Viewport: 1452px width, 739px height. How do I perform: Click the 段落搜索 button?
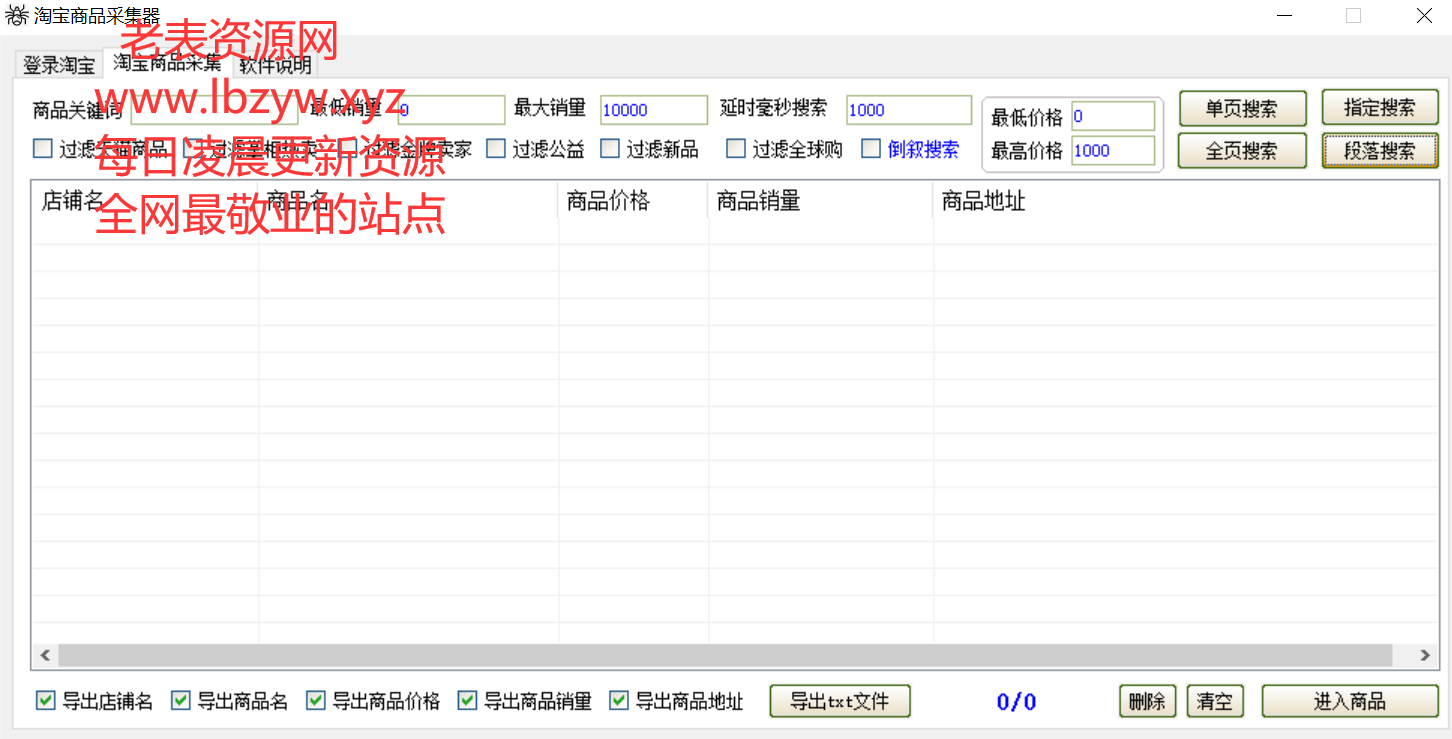pyautogui.click(x=1379, y=151)
